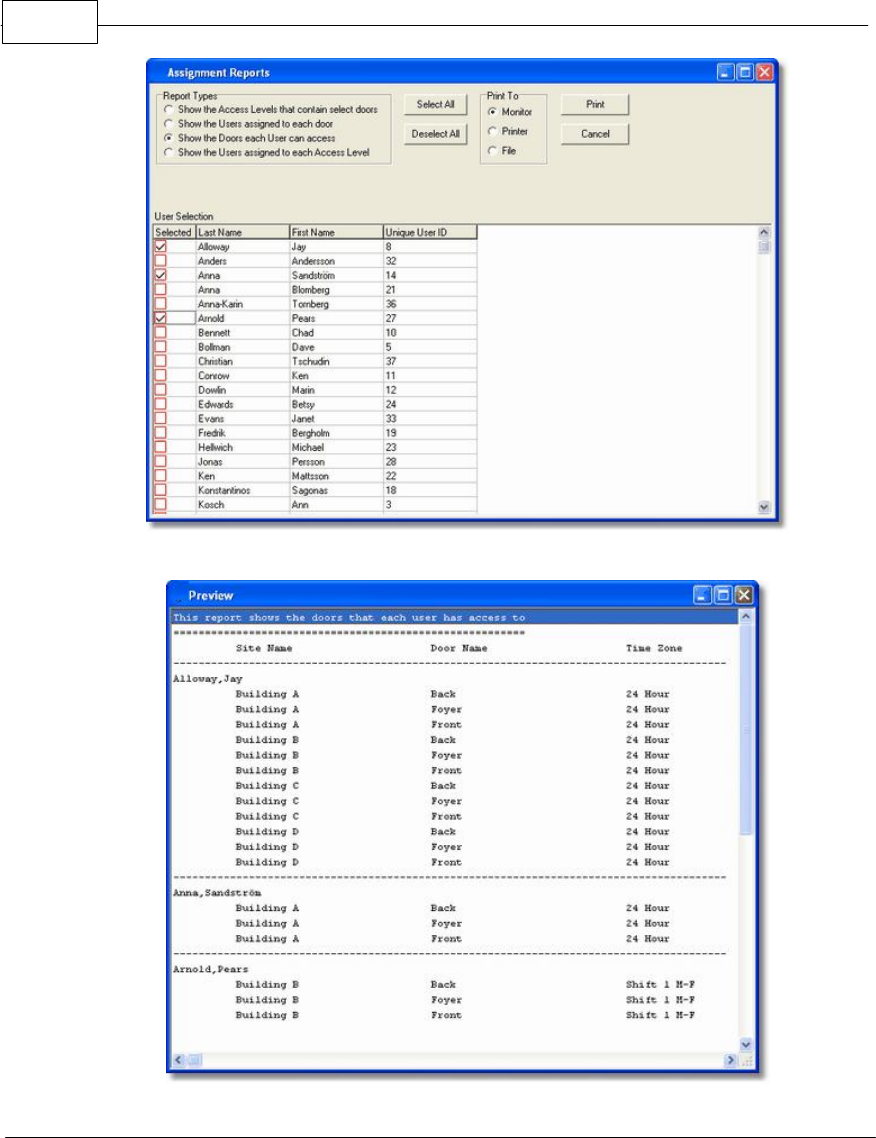Select 'Show the Doors each User can access'
This screenshot has height=1138, width=876.
tap(168, 138)
